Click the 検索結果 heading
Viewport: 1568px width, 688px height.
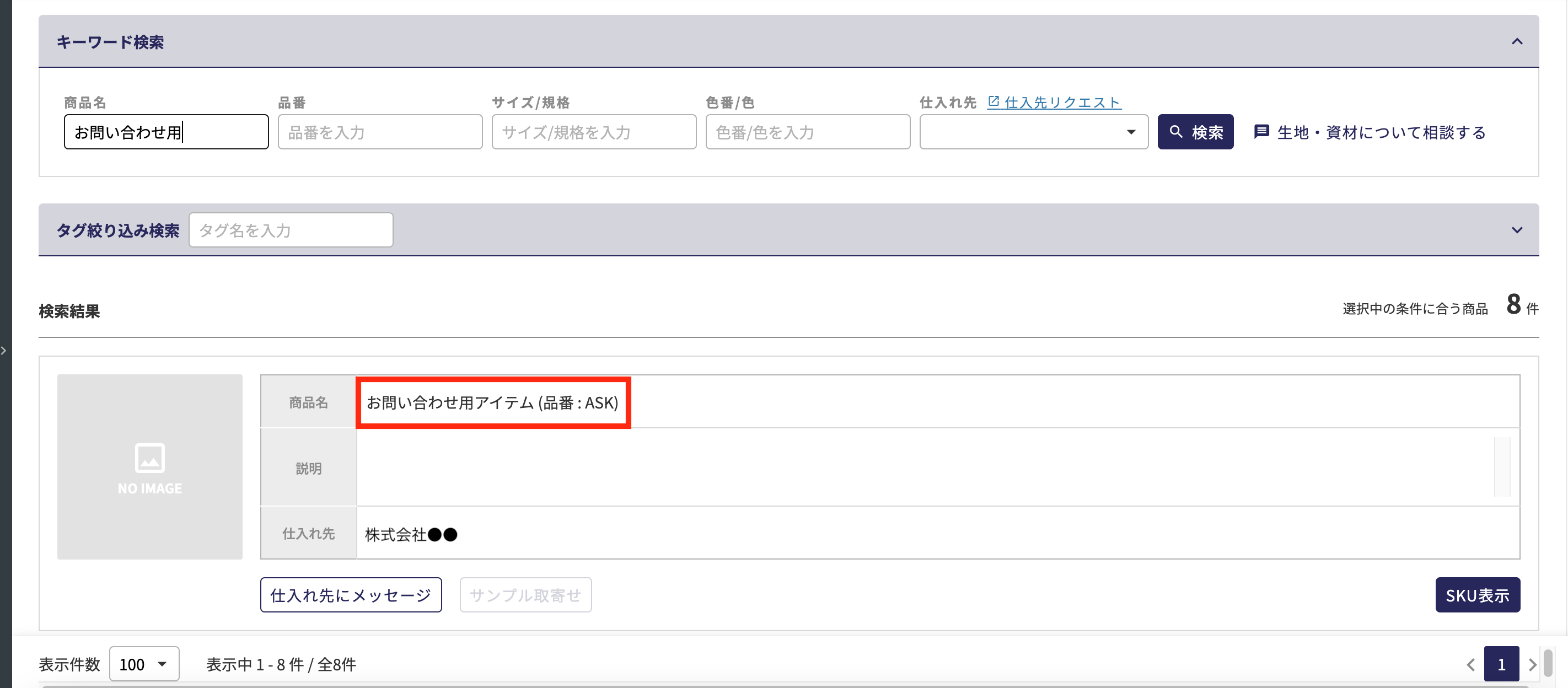pos(69,311)
